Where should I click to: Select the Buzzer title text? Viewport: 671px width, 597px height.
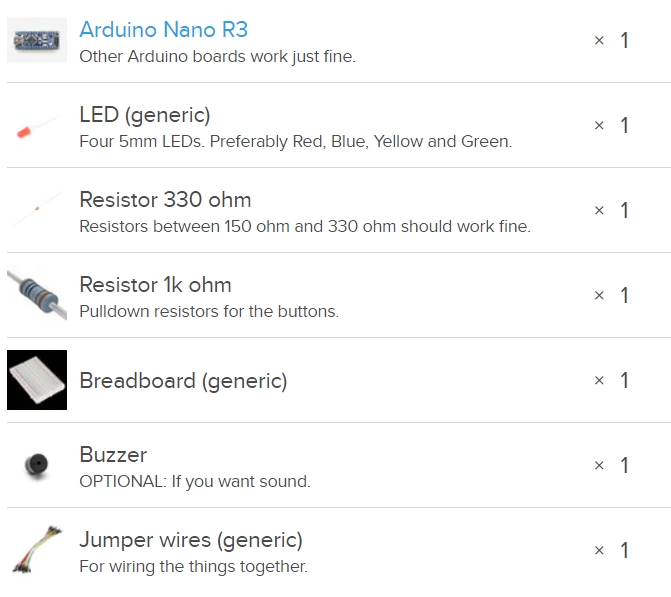[x=113, y=454]
